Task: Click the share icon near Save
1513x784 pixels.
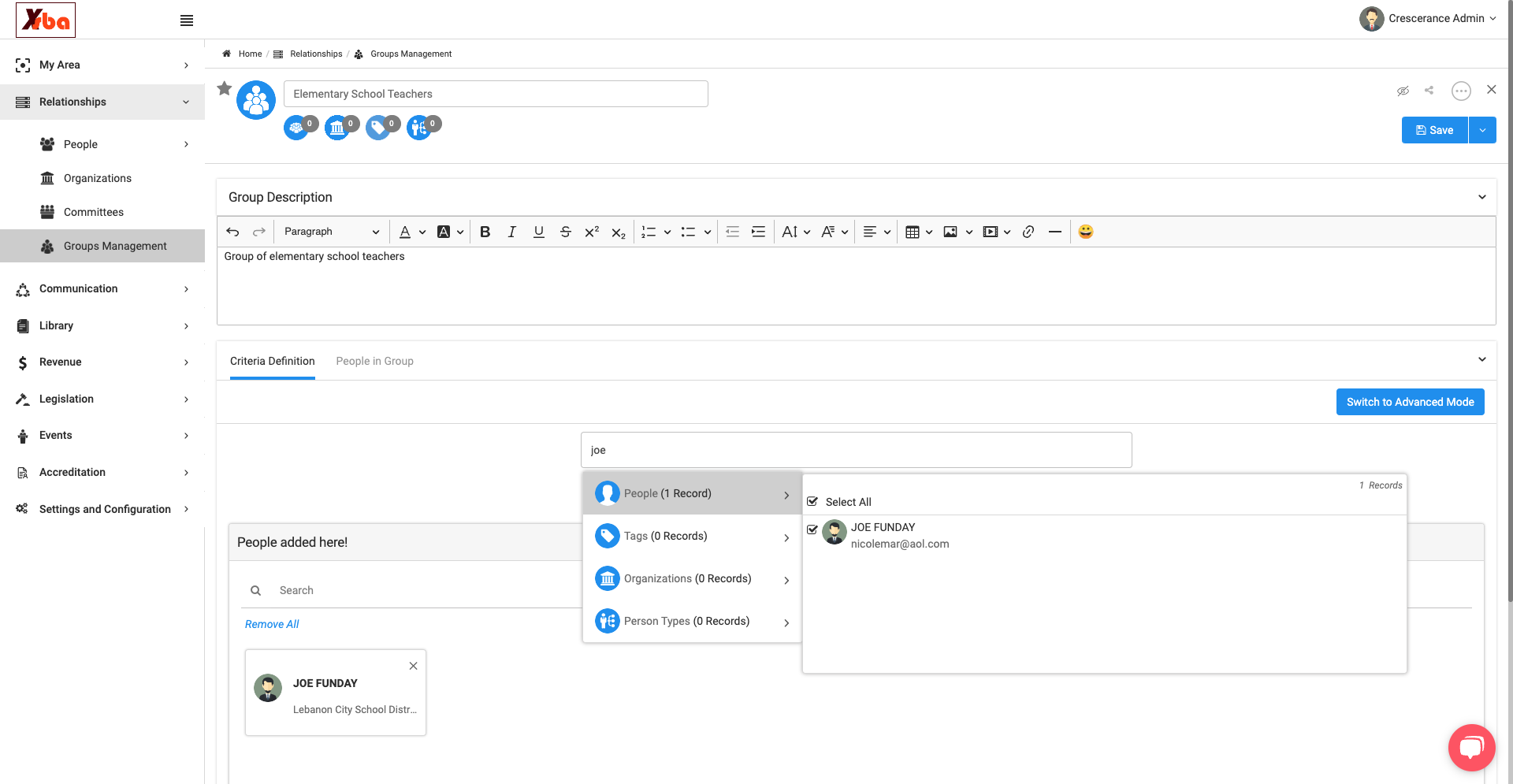Action: [x=1429, y=90]
